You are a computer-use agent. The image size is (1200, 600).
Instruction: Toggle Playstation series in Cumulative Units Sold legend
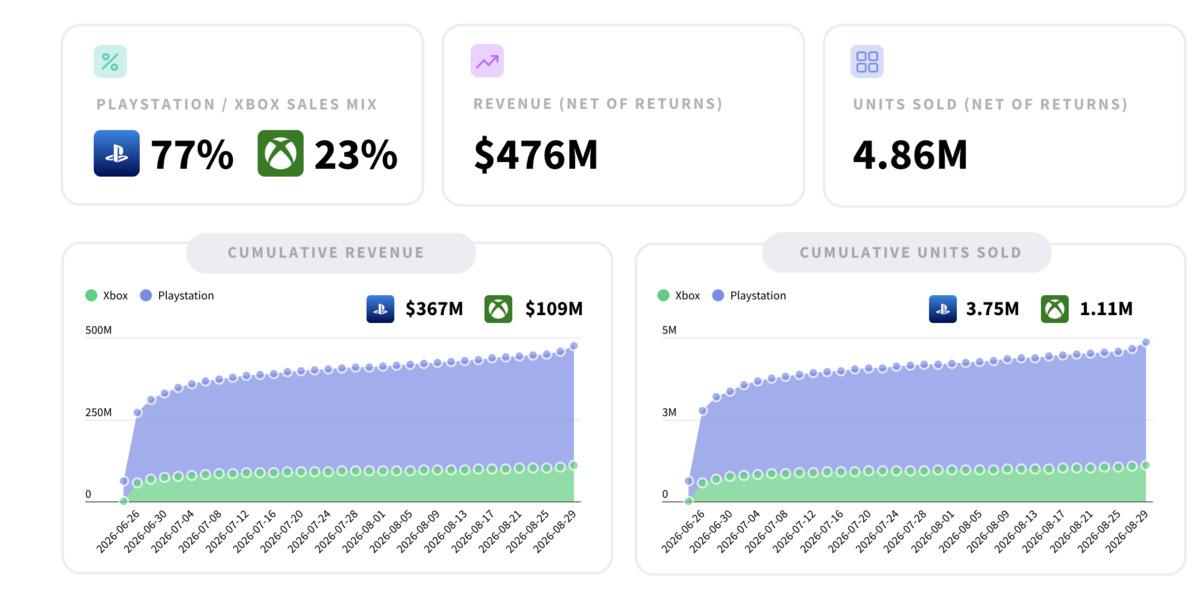click(x=749, y=296)
